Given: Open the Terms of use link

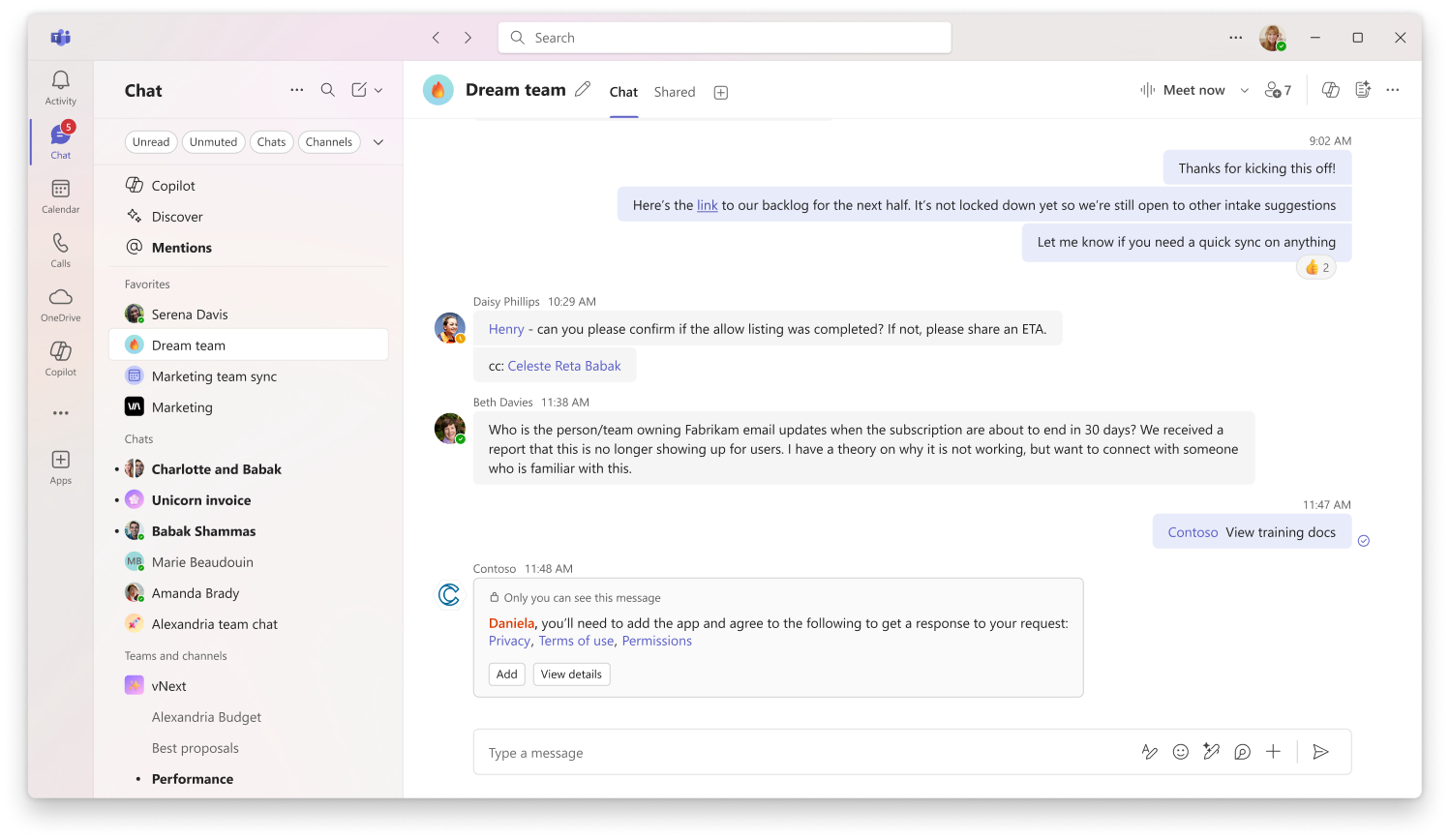Looking at the screenshot, I should point(577,641).
